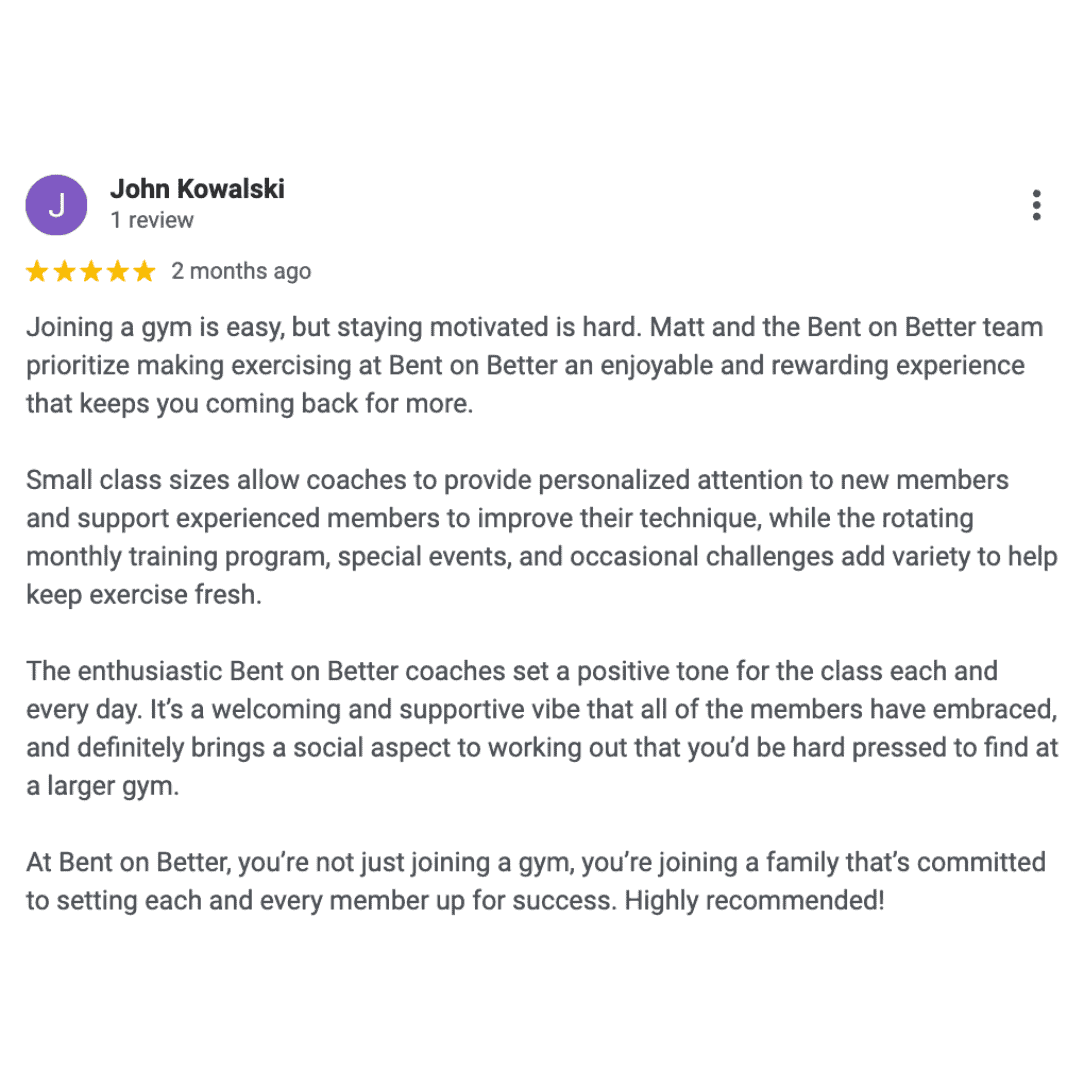Click the fifth rating star
This screenshot has height=1080, width=1080.
click(x=145, y=271)
